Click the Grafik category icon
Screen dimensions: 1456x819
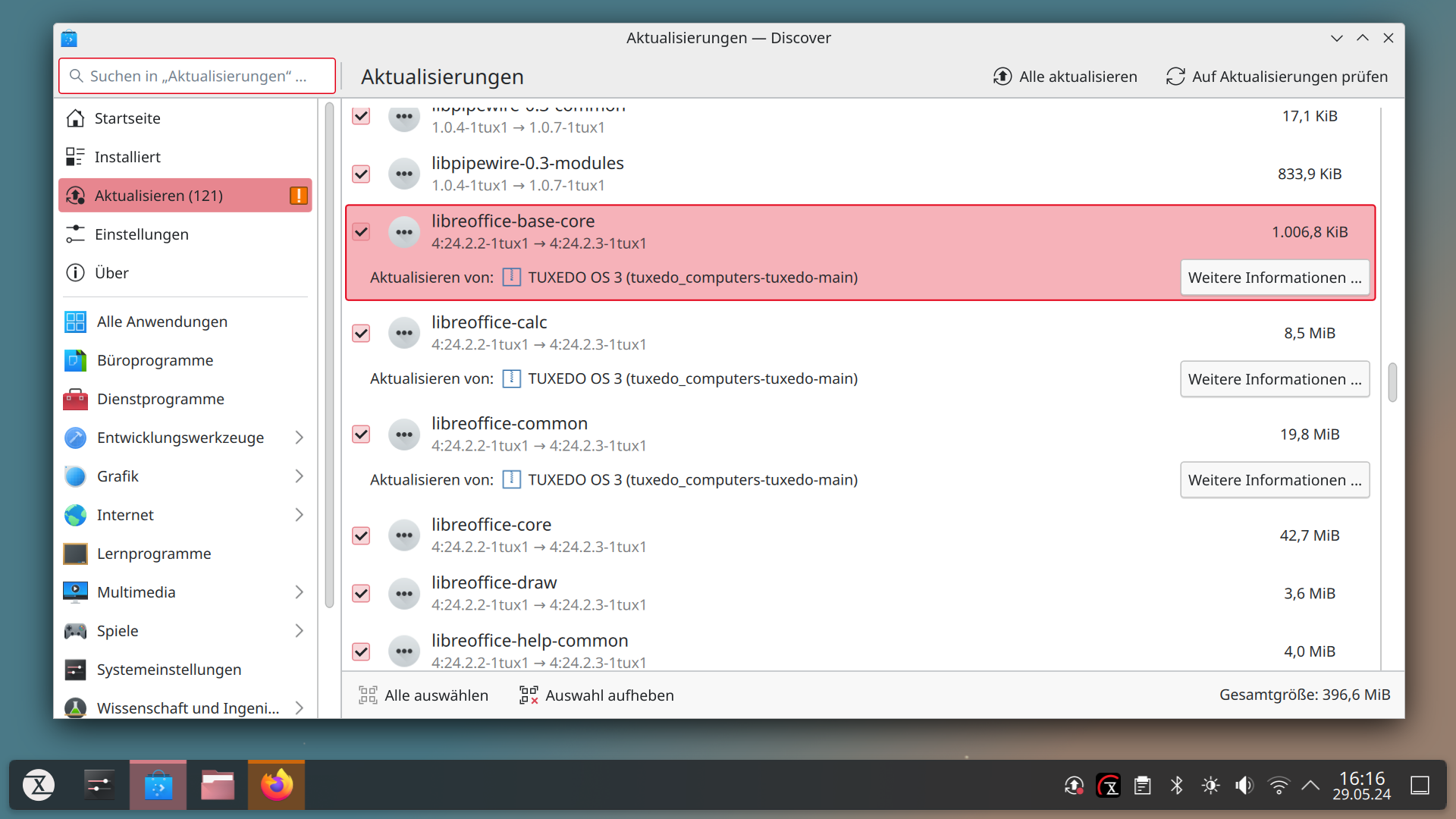pyautogui.click(x=75, y=476)
